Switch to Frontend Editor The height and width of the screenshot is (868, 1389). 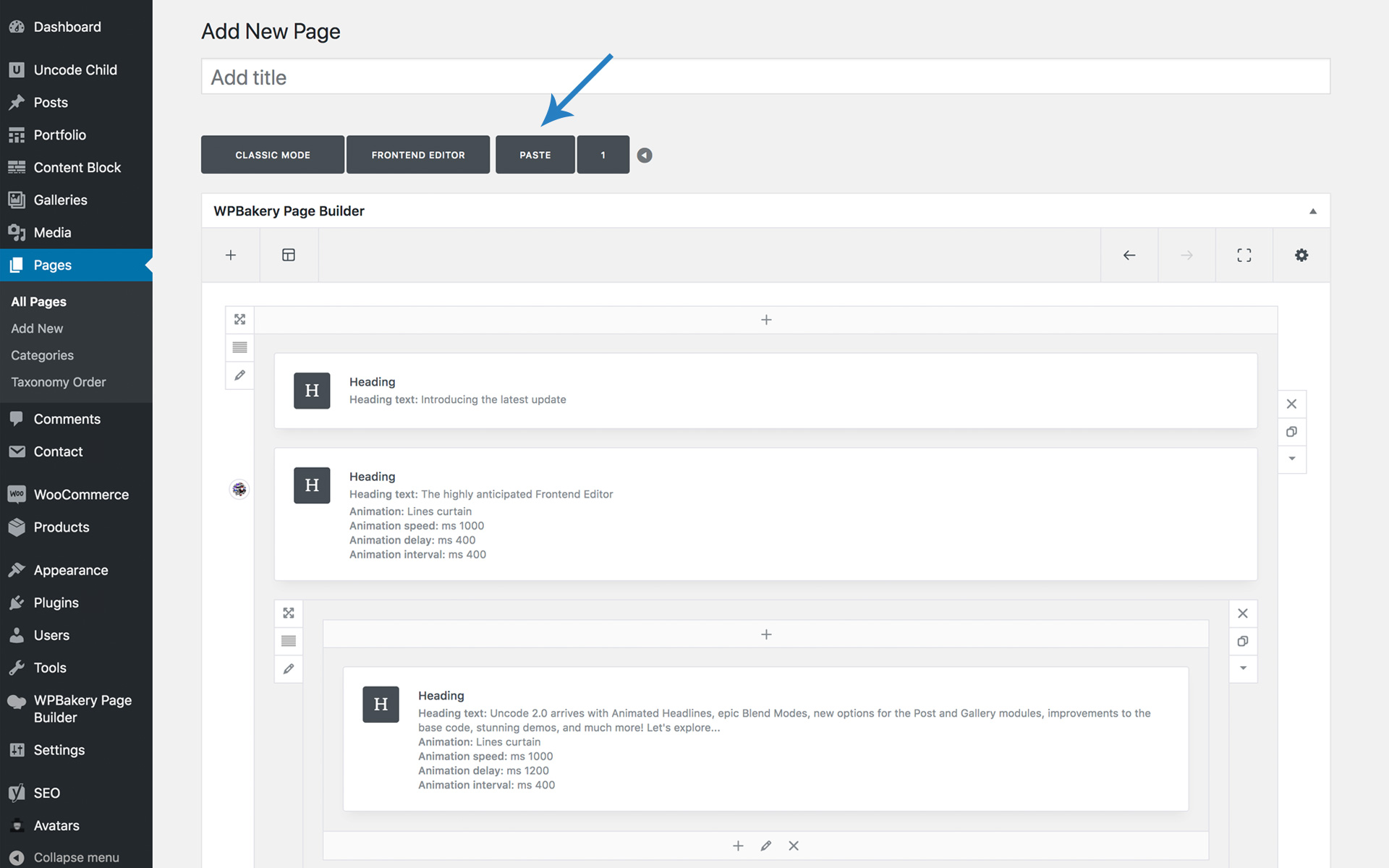click(417, 155)
